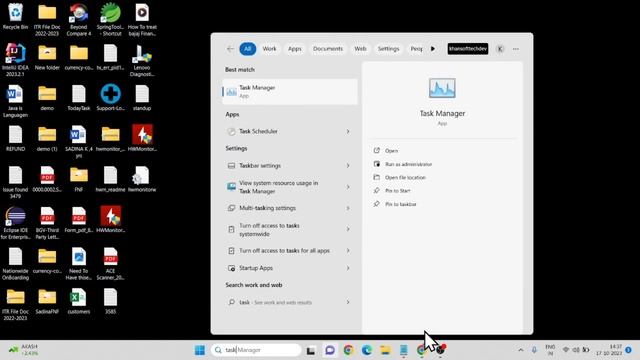640x360 pixels.
Task: Open Task Manager best match result
Action: [290, 91]
